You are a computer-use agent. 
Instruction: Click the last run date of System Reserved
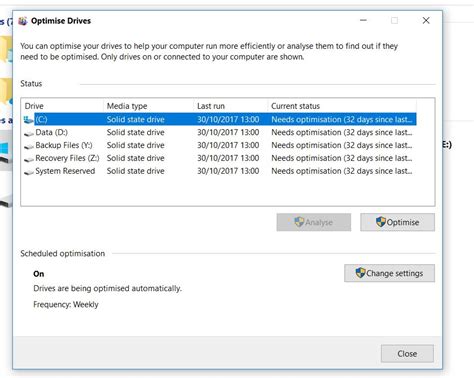click(228, 171)
